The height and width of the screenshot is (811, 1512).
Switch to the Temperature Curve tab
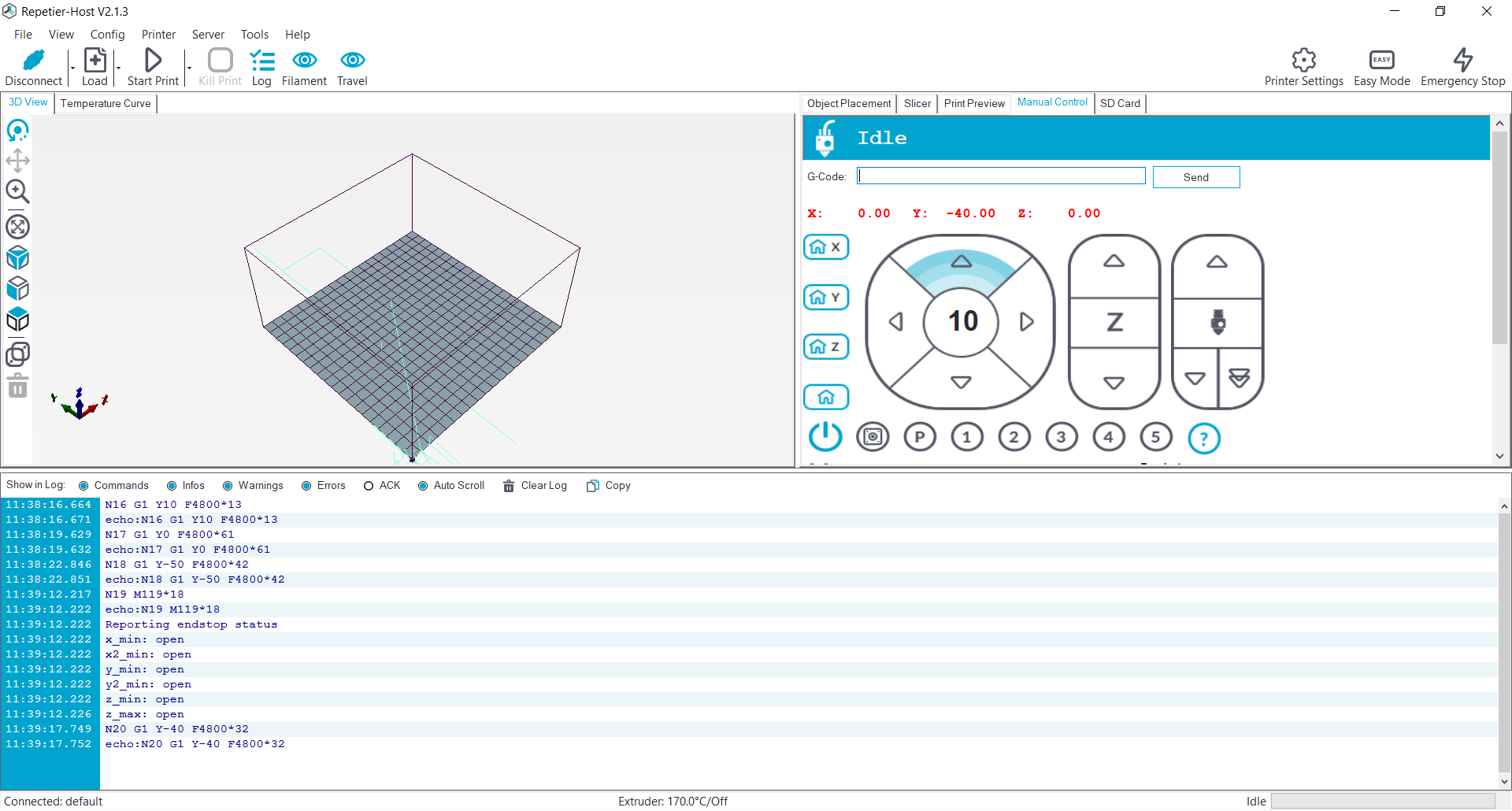pos(105,103)
